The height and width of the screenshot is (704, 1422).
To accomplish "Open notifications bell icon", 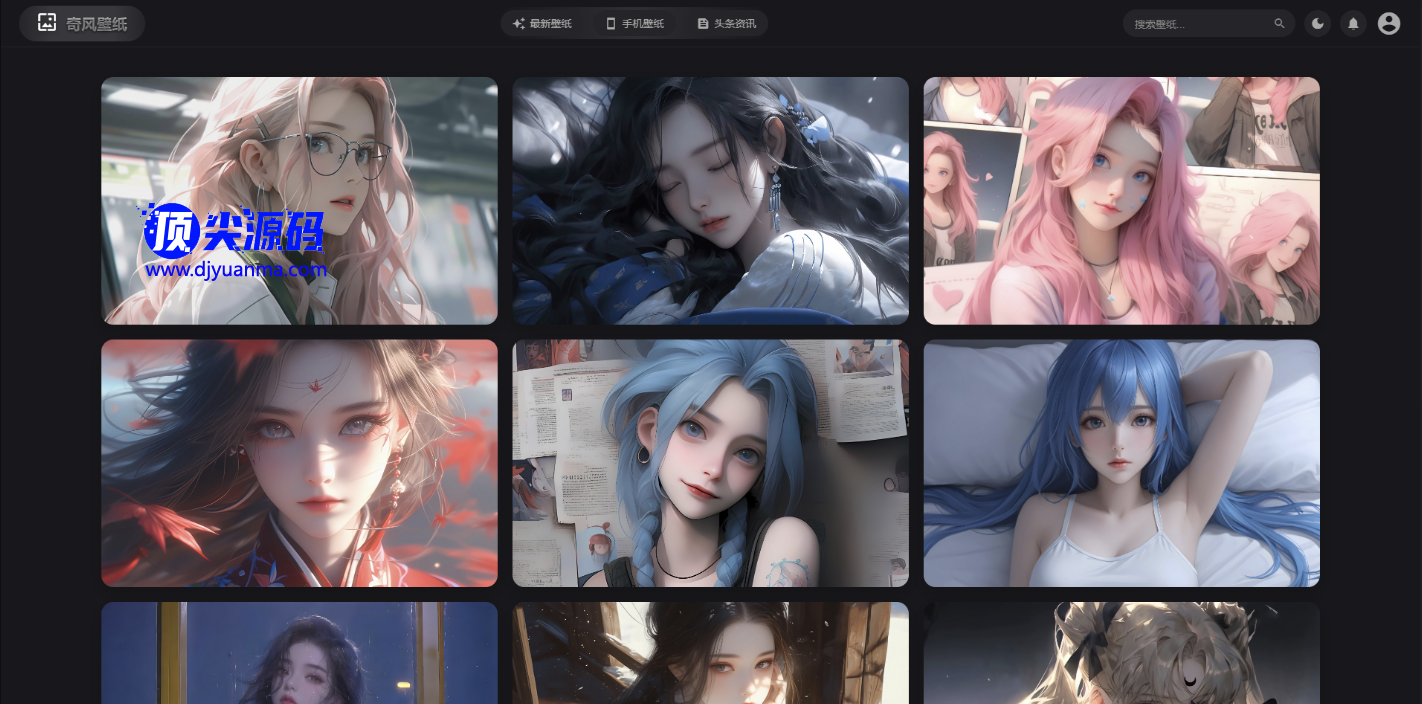I will click(1353, 23).
